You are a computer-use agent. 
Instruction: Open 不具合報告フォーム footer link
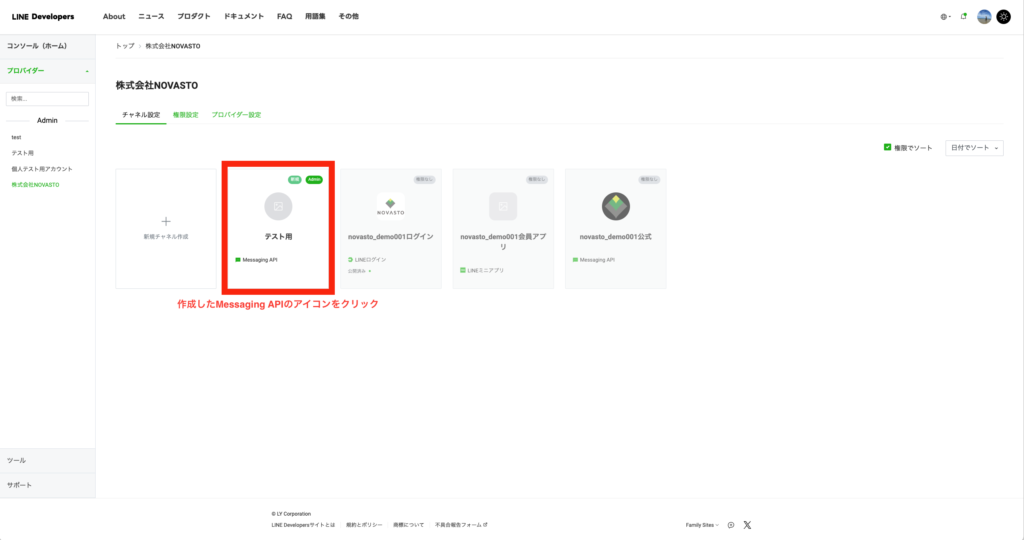pos(461,525)
